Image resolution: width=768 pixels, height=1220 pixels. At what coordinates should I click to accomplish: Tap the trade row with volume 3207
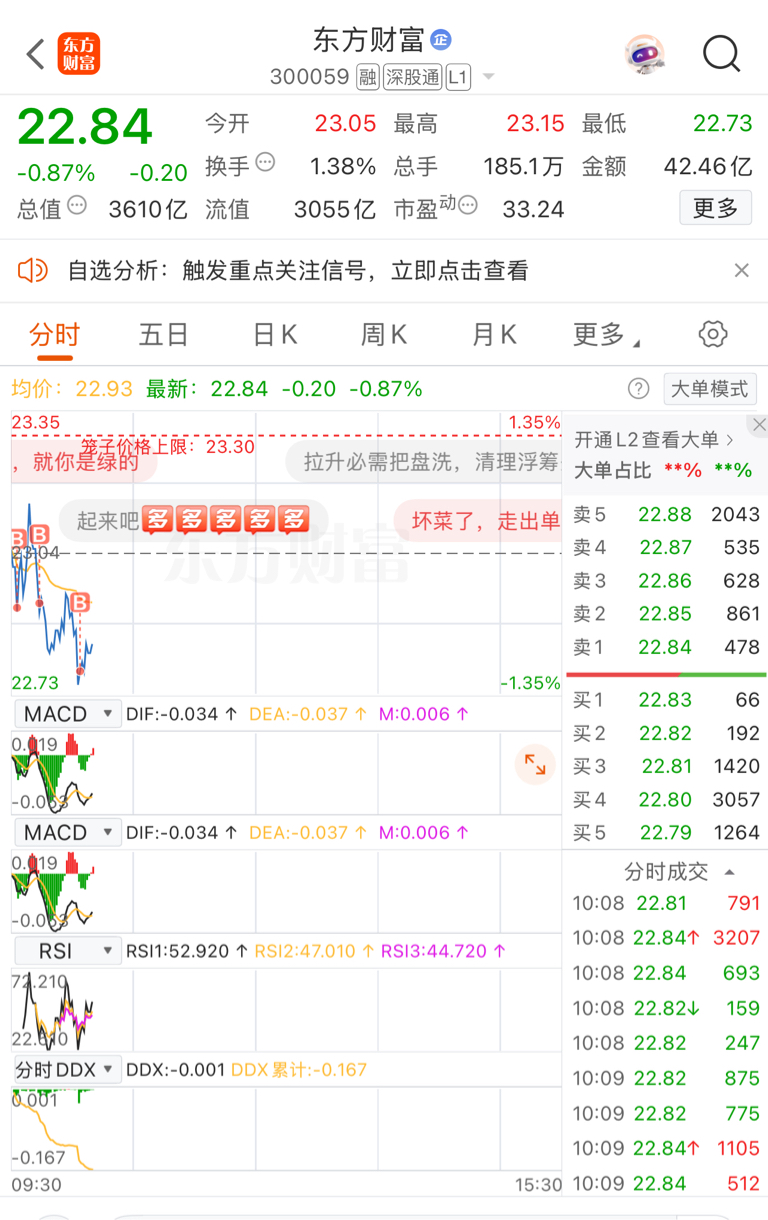[666, 938]
